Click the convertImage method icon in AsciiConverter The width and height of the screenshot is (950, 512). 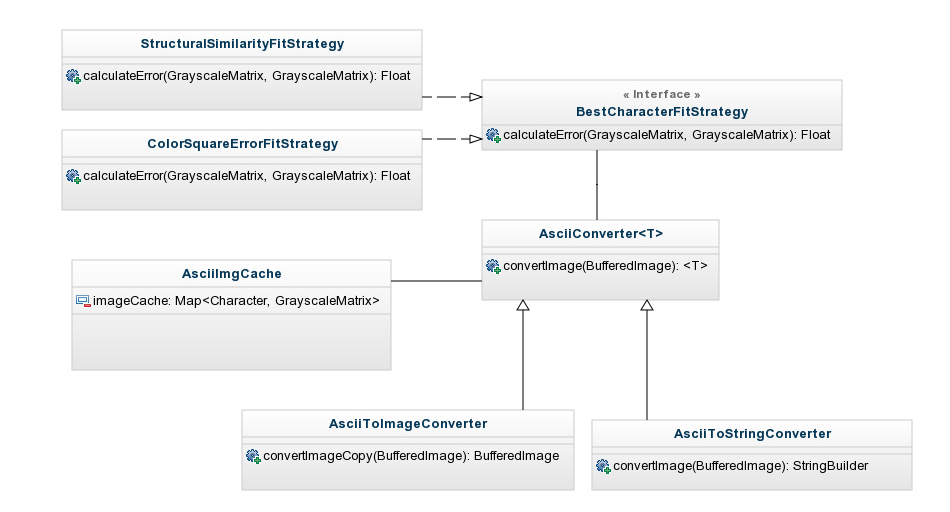click(493, 266)
